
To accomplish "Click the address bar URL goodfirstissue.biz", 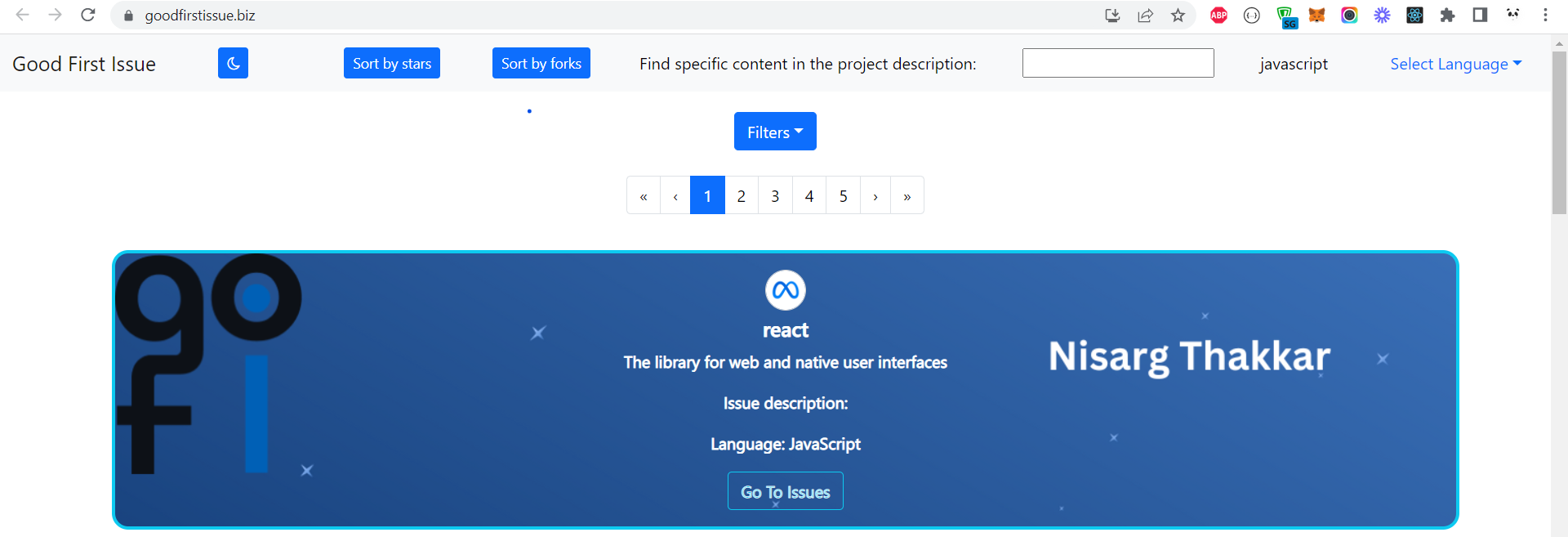I will (200, 16).
